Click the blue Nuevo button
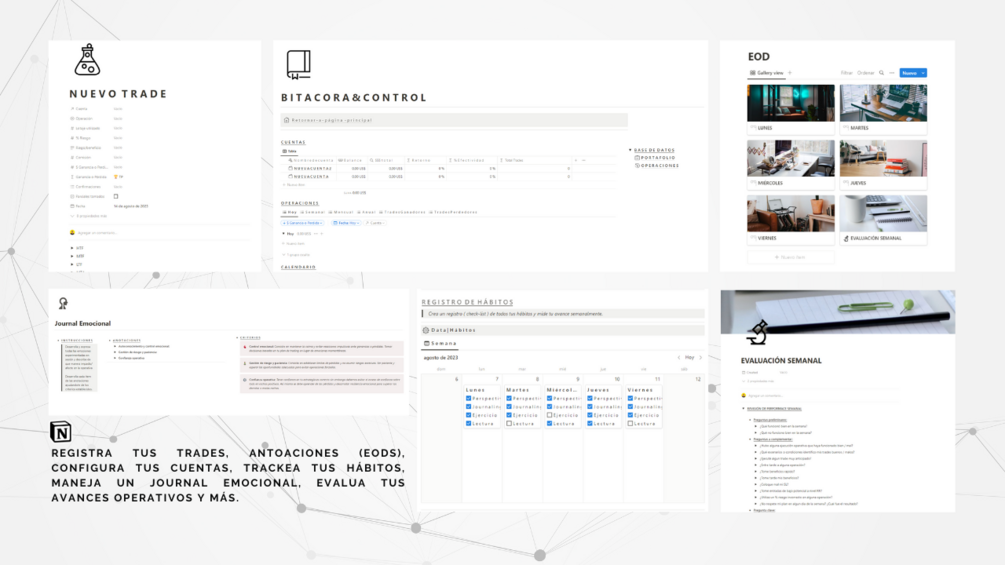 pos(909,73)
